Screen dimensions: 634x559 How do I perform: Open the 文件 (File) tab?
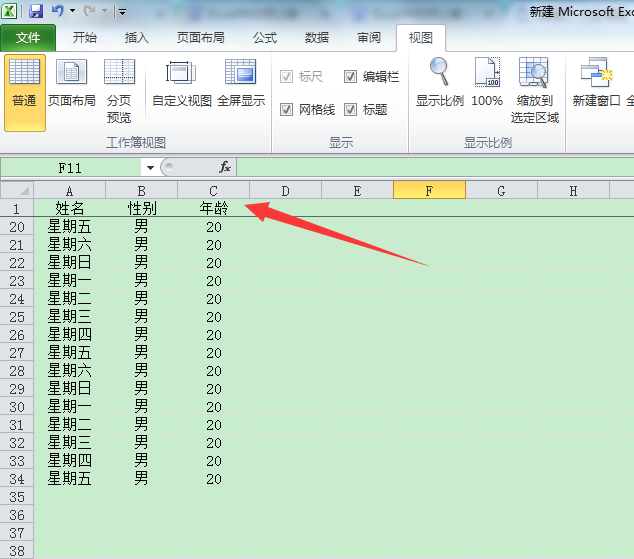coord(28,38)
